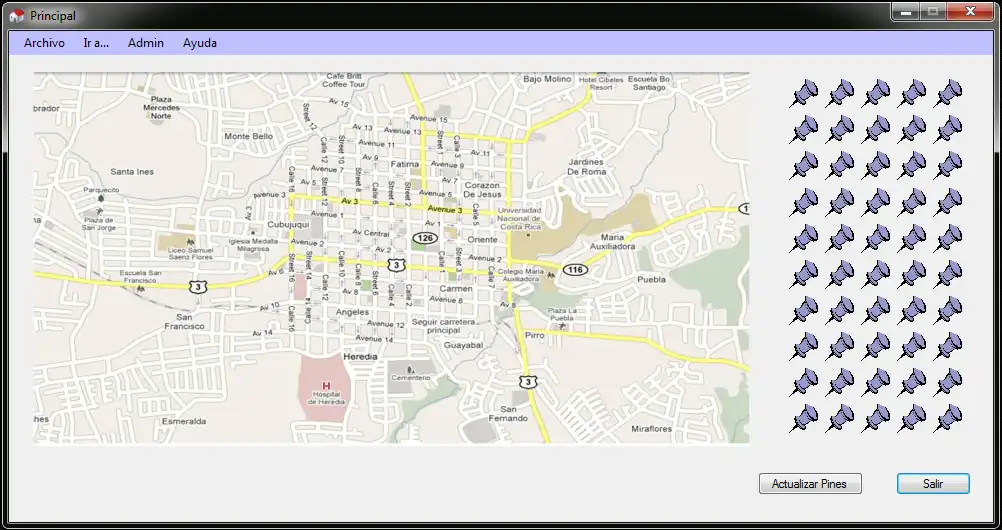Click the Monte Bello label on the map
This screenshot has height=530, width=1002.
(249, 136)
